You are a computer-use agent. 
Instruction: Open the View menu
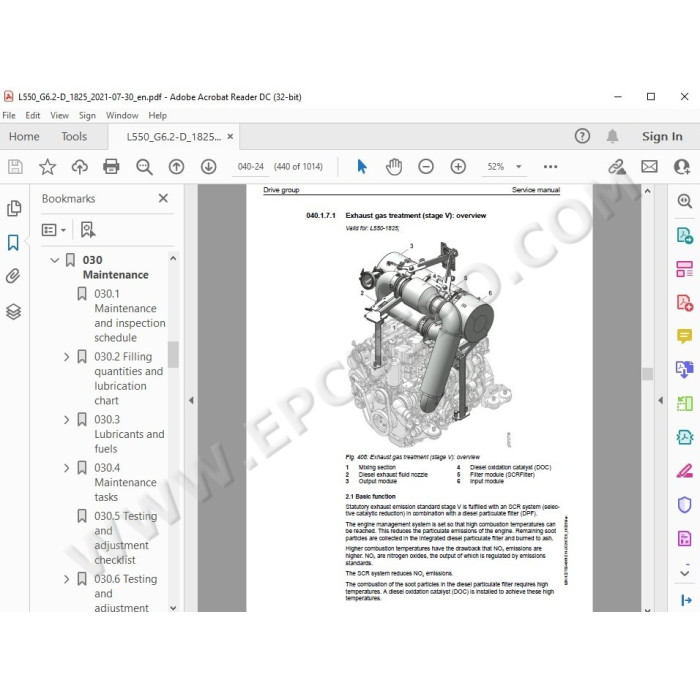[59, 116]
